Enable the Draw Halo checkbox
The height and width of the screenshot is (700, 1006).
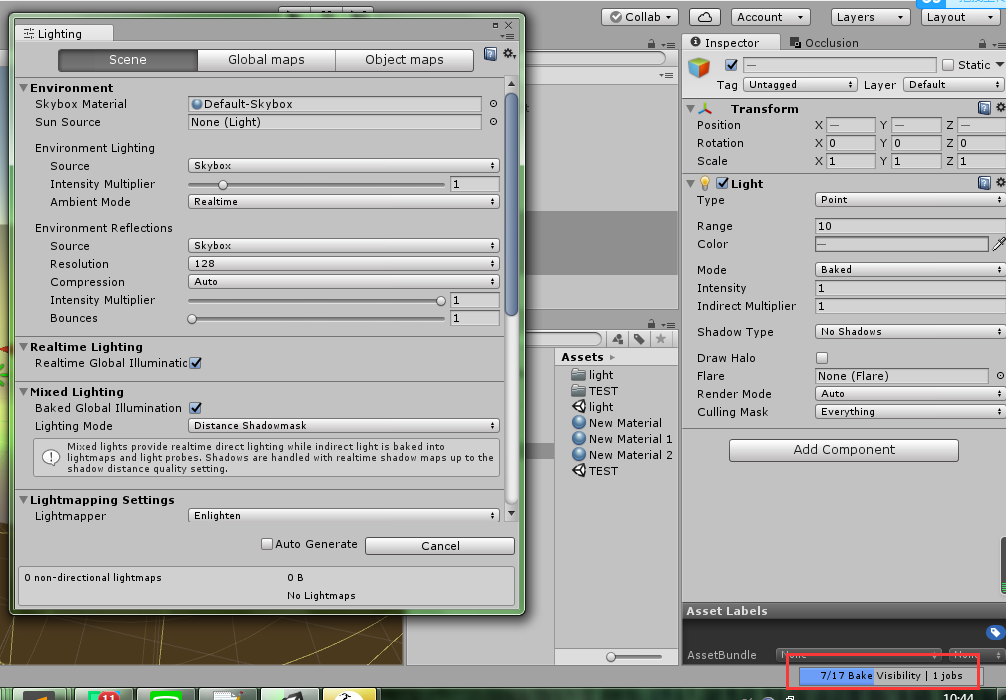tap(822, 358)
